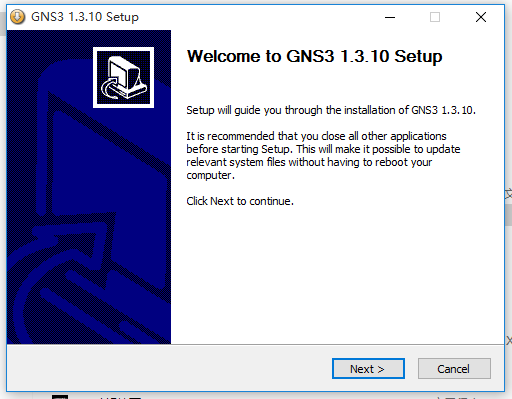Click the 'It is recommended that you close' paragraph
This screenshot has height=399, width=512.
[323, 155]
